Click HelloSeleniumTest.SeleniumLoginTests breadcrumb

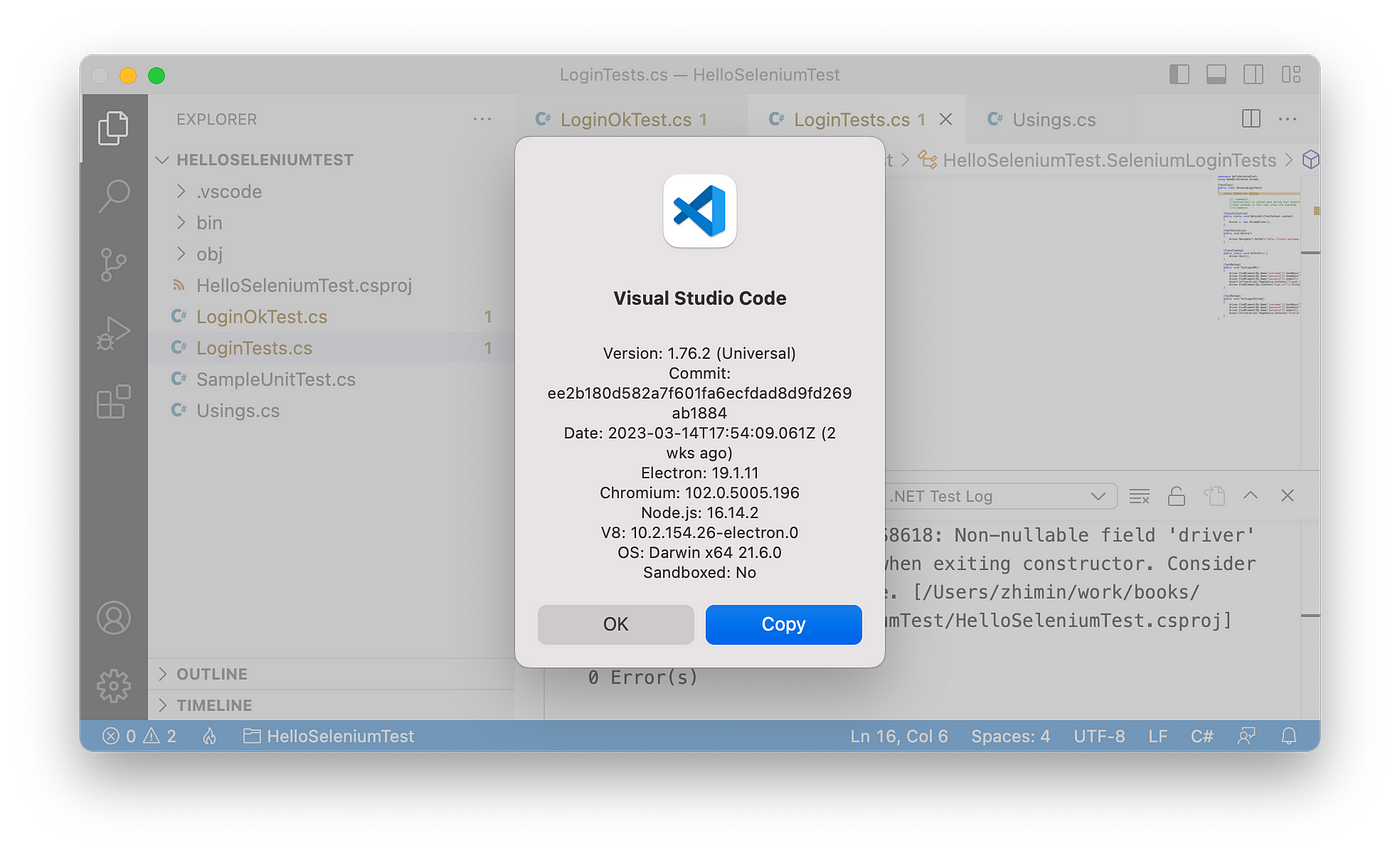click(1097, 160)
